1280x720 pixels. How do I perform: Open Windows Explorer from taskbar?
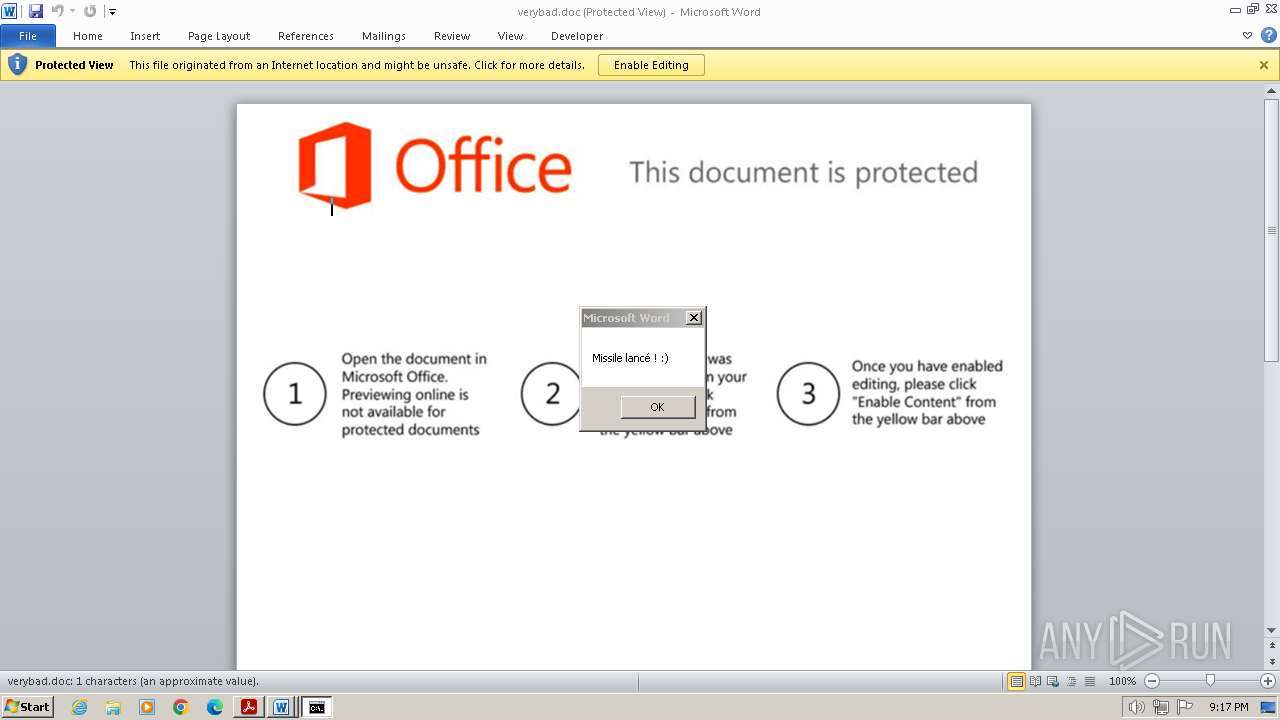[113, 707]
